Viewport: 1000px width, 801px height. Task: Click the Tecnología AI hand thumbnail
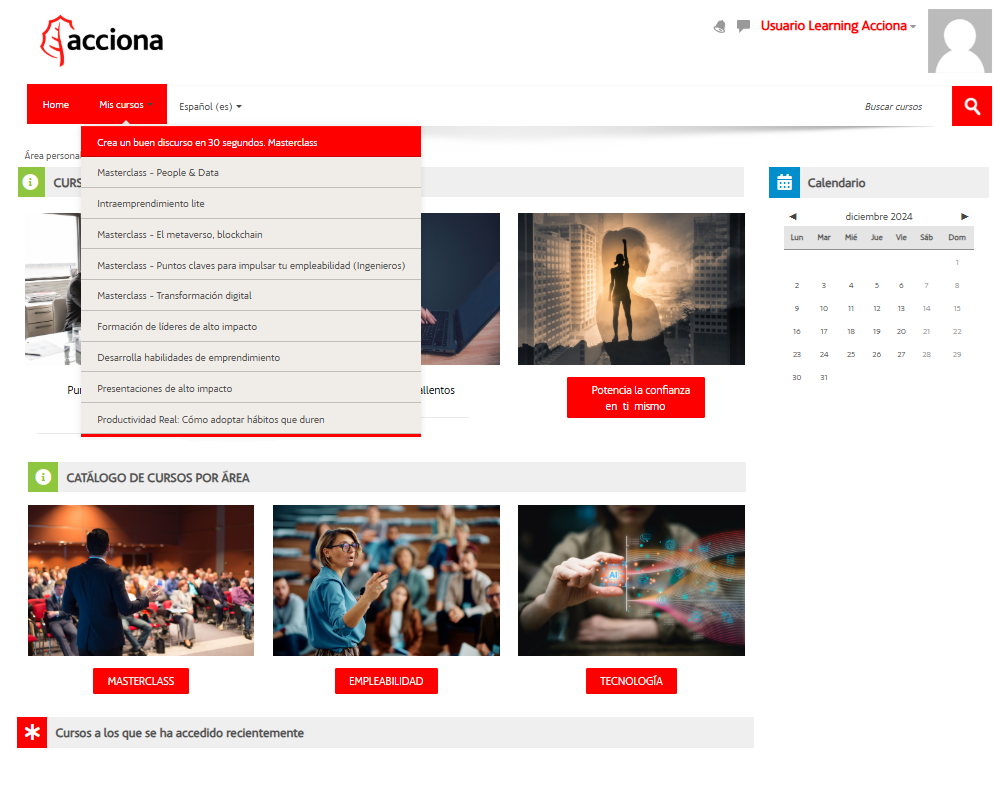click(x=631, y=580)
